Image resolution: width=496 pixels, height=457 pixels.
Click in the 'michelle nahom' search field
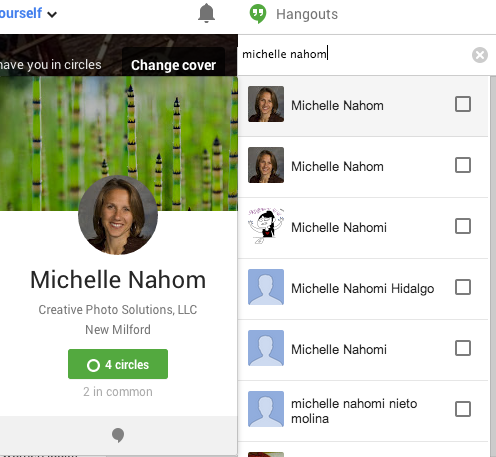click(353, 55)
